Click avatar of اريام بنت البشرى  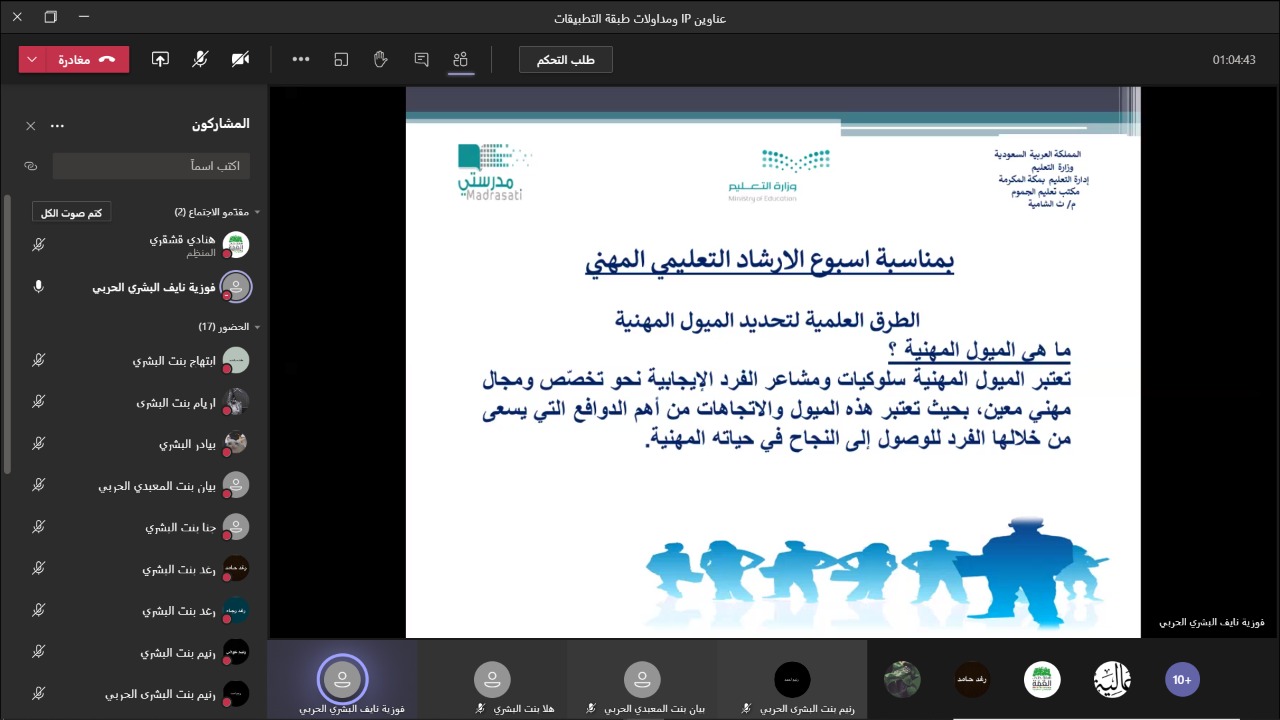click(x=236, y=402)
